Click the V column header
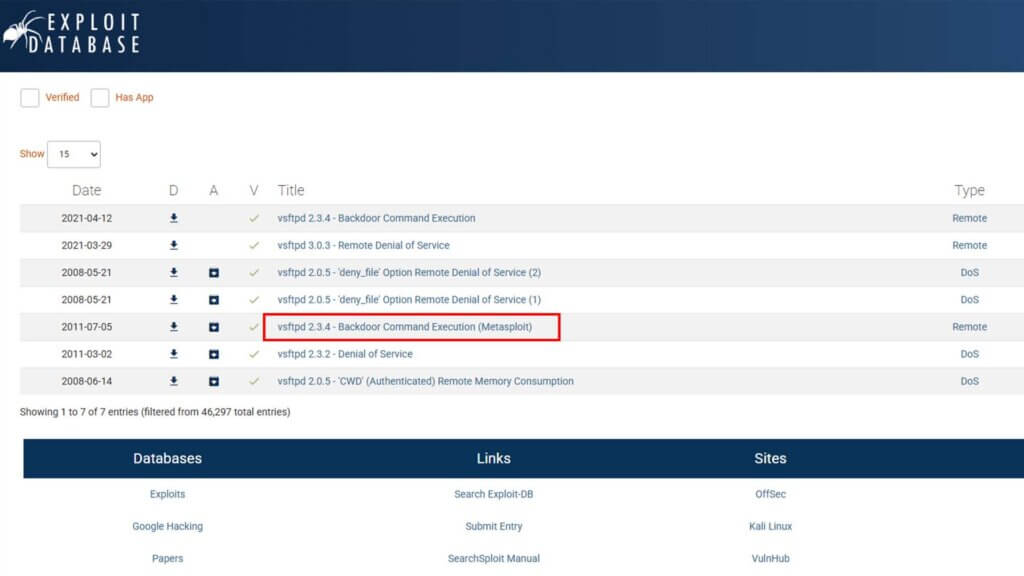This screenshot has height=576, width=1024. 254,190
